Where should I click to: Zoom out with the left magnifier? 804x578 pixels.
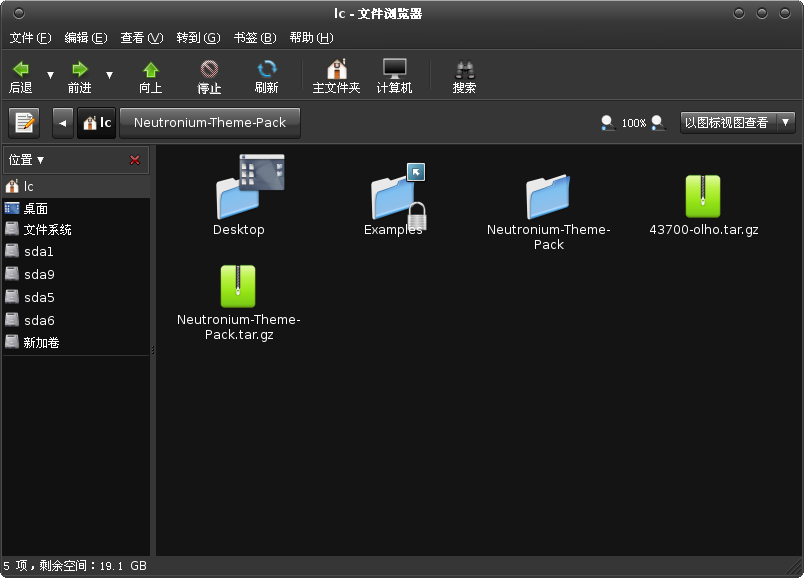[x=608, y=123]
